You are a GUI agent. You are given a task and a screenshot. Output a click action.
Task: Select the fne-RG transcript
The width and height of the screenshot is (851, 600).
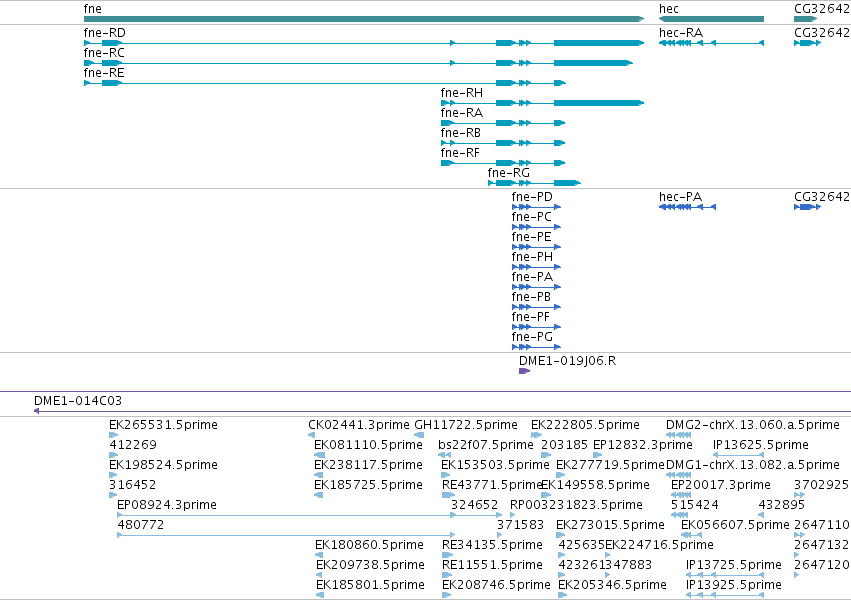535,183
